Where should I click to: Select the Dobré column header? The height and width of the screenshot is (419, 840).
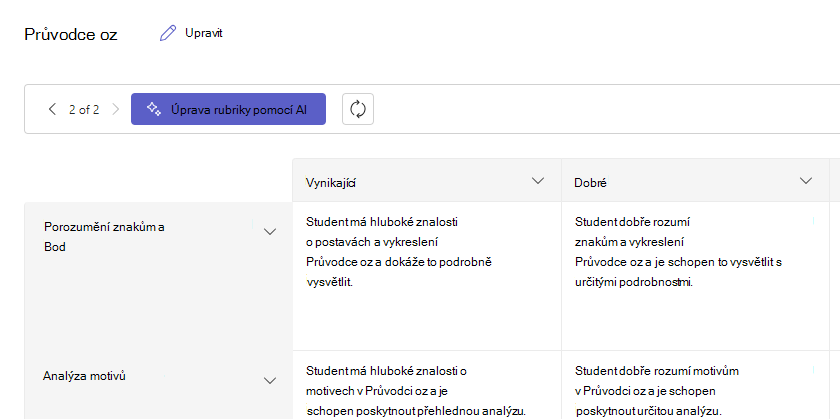[695, 181]
